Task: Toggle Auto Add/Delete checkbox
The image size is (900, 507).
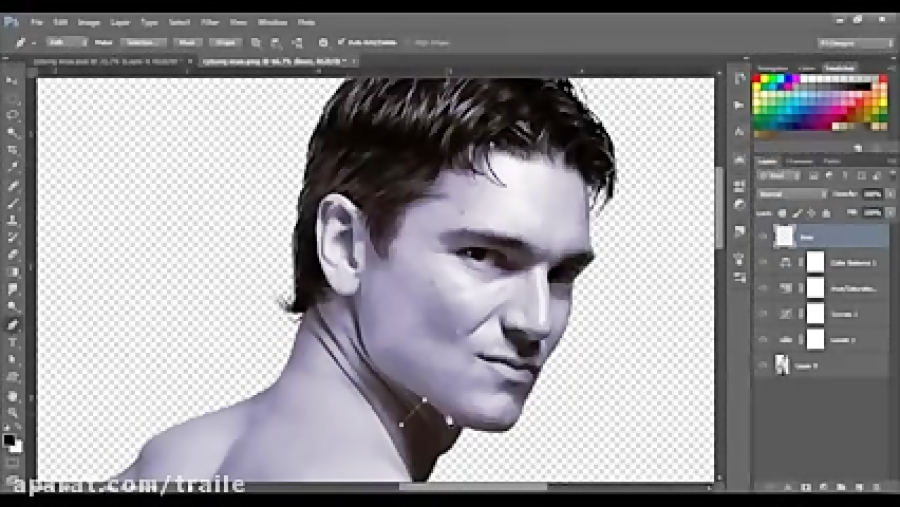Action: pyautogui.click(x=341, y=42)
